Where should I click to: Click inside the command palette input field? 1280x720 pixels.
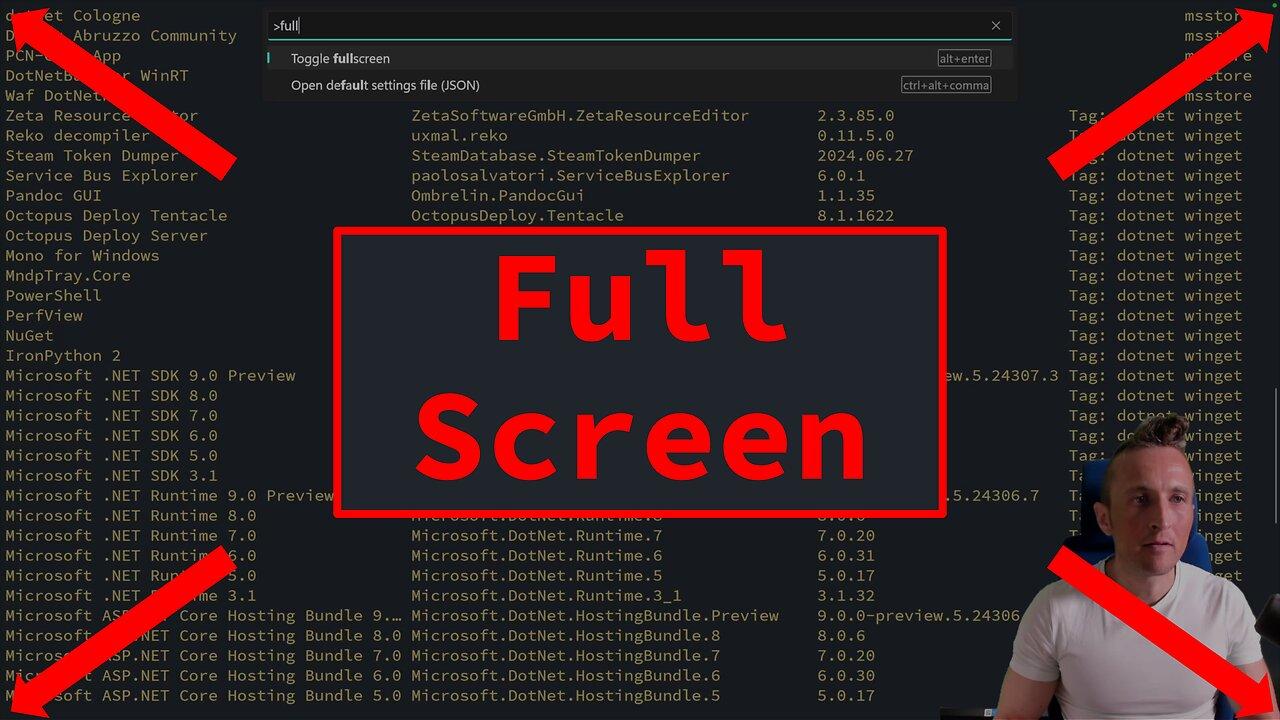[600, 25]
